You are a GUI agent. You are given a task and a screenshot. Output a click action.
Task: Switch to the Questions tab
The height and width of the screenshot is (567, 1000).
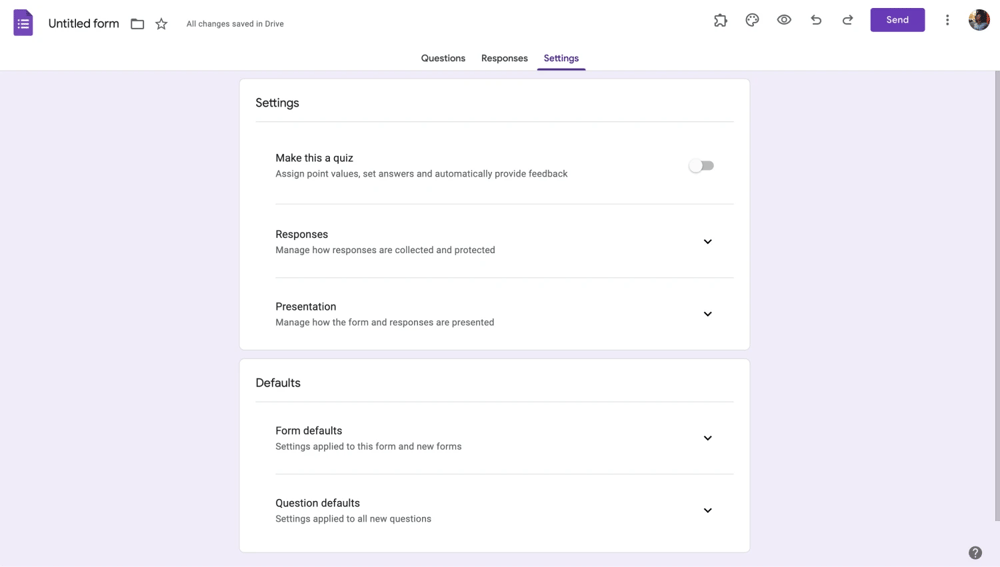click(443, 58)
